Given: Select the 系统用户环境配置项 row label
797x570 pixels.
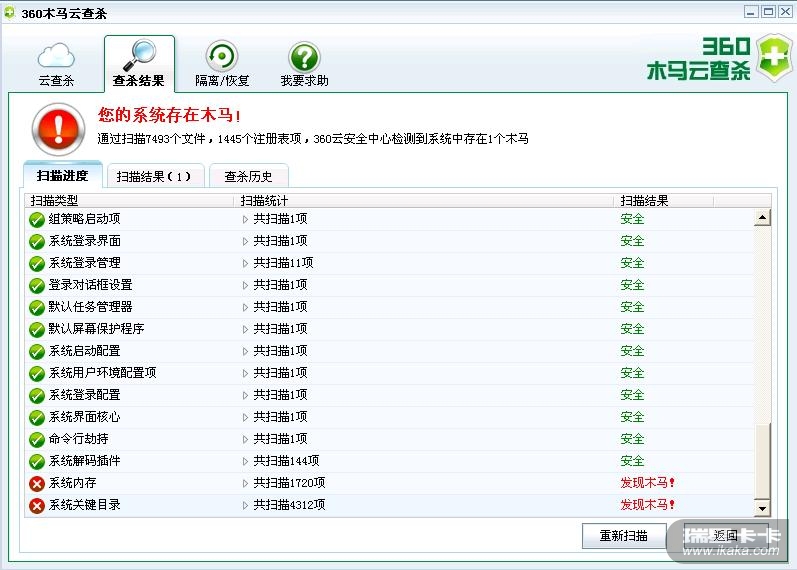Looking at the screenshot, I should (x=102, y=373).
